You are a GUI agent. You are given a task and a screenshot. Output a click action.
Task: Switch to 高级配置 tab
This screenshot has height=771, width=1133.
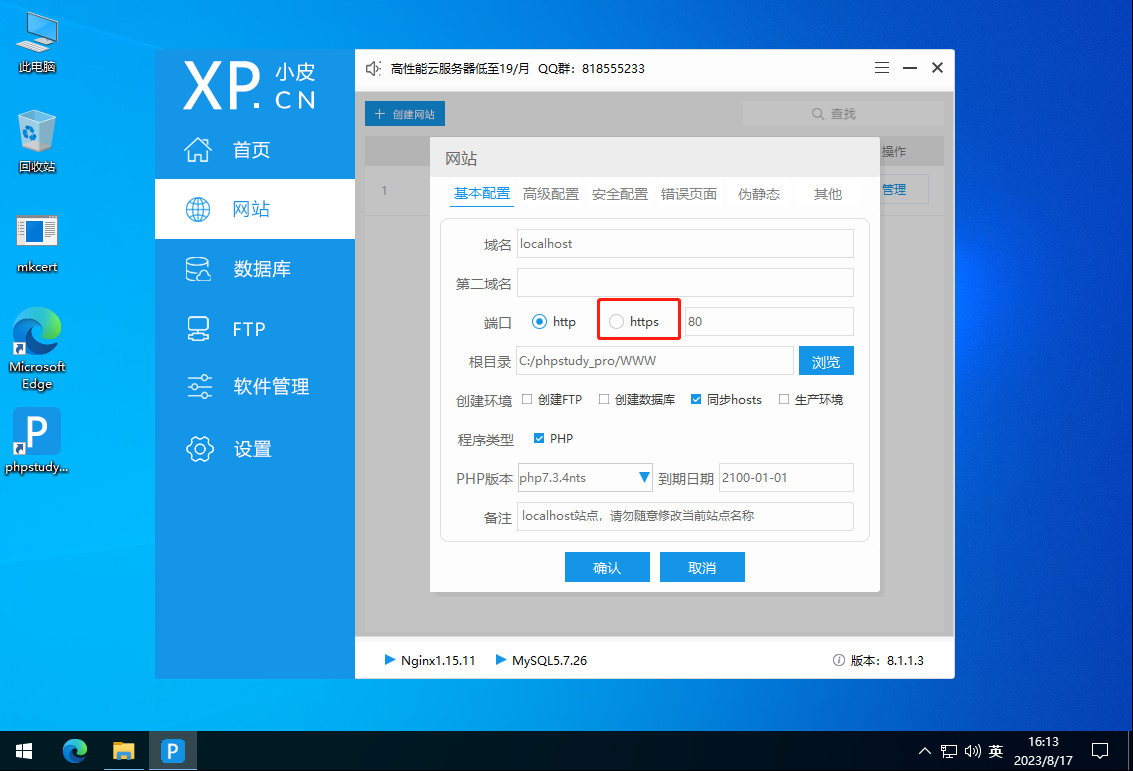click(x=551, y=194)
